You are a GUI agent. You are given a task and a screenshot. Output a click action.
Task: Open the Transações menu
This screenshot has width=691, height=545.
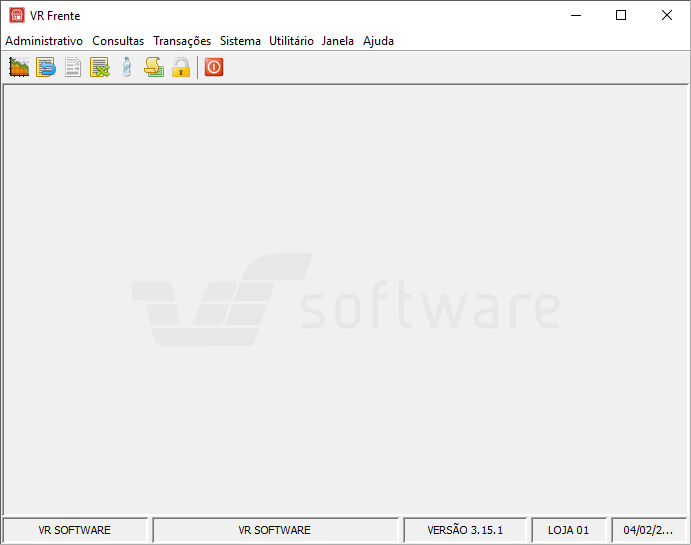click(x=182, y=41)
